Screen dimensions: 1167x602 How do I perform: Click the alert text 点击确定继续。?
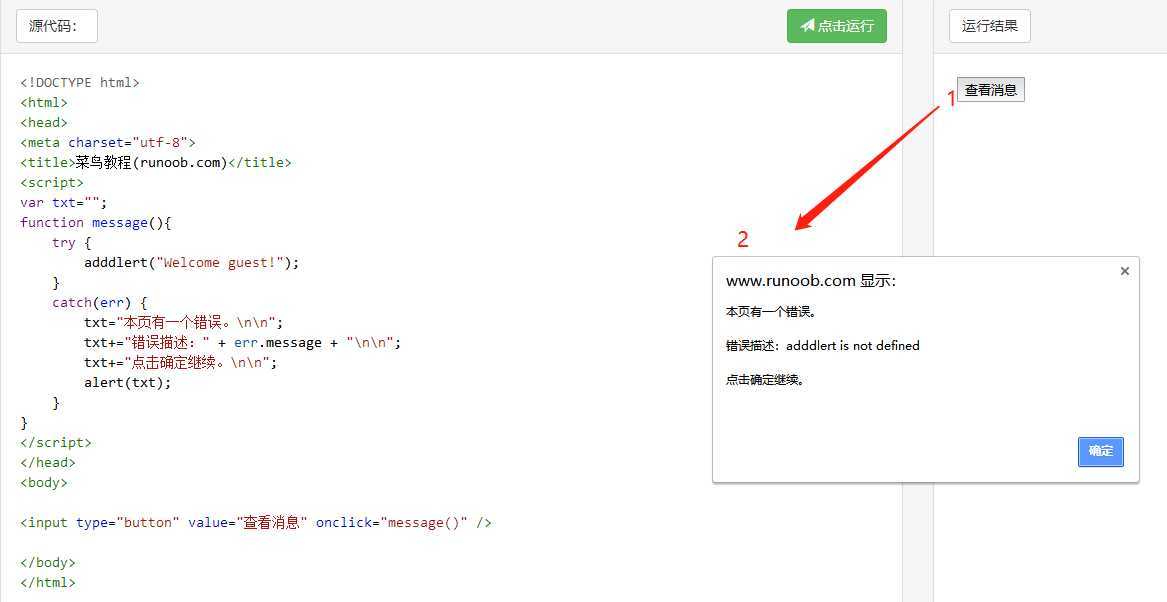(766, 380)
